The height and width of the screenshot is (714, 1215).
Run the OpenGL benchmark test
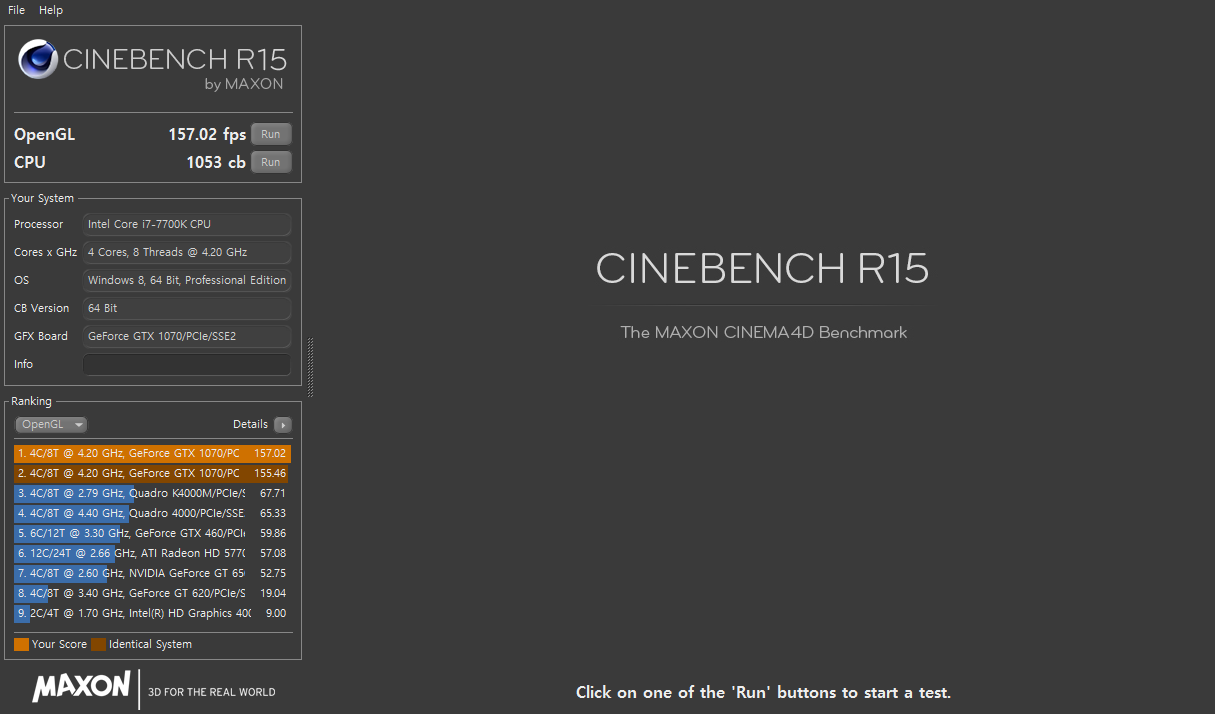click(271, 134)
